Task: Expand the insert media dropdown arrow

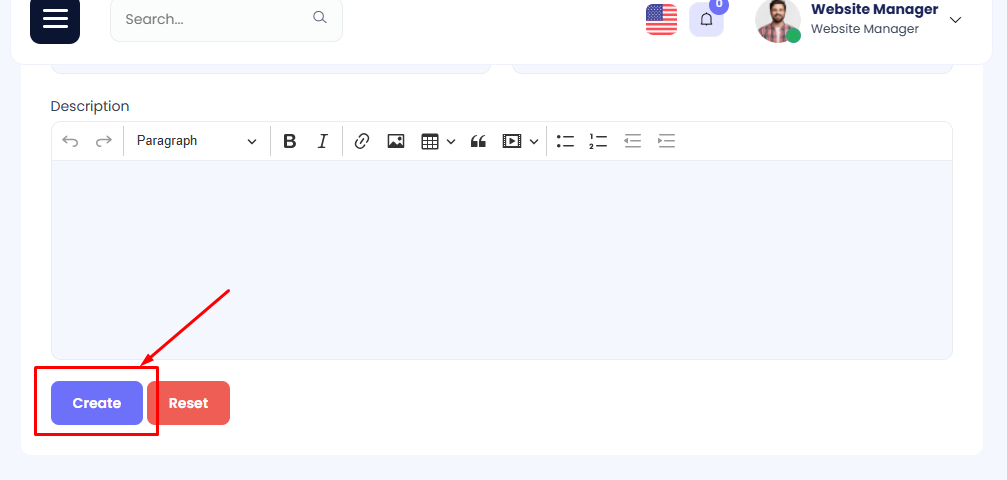Action: click(x=534, y=142)
